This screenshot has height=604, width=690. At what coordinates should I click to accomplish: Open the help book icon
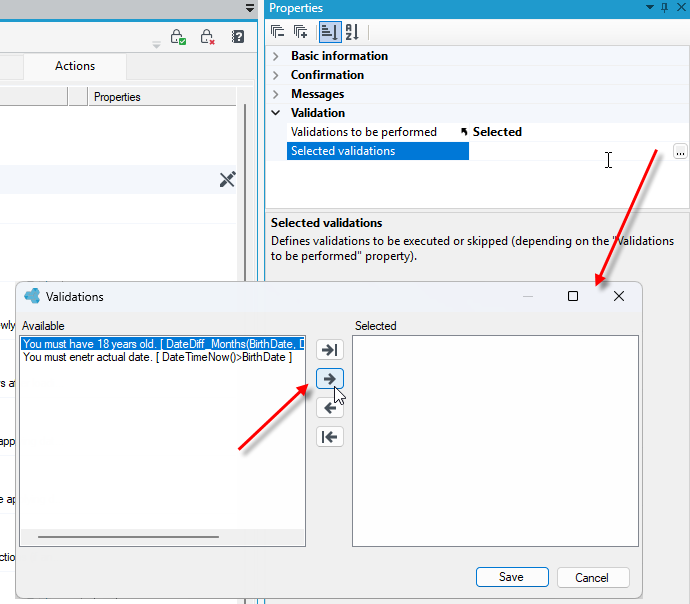point(238,37)
